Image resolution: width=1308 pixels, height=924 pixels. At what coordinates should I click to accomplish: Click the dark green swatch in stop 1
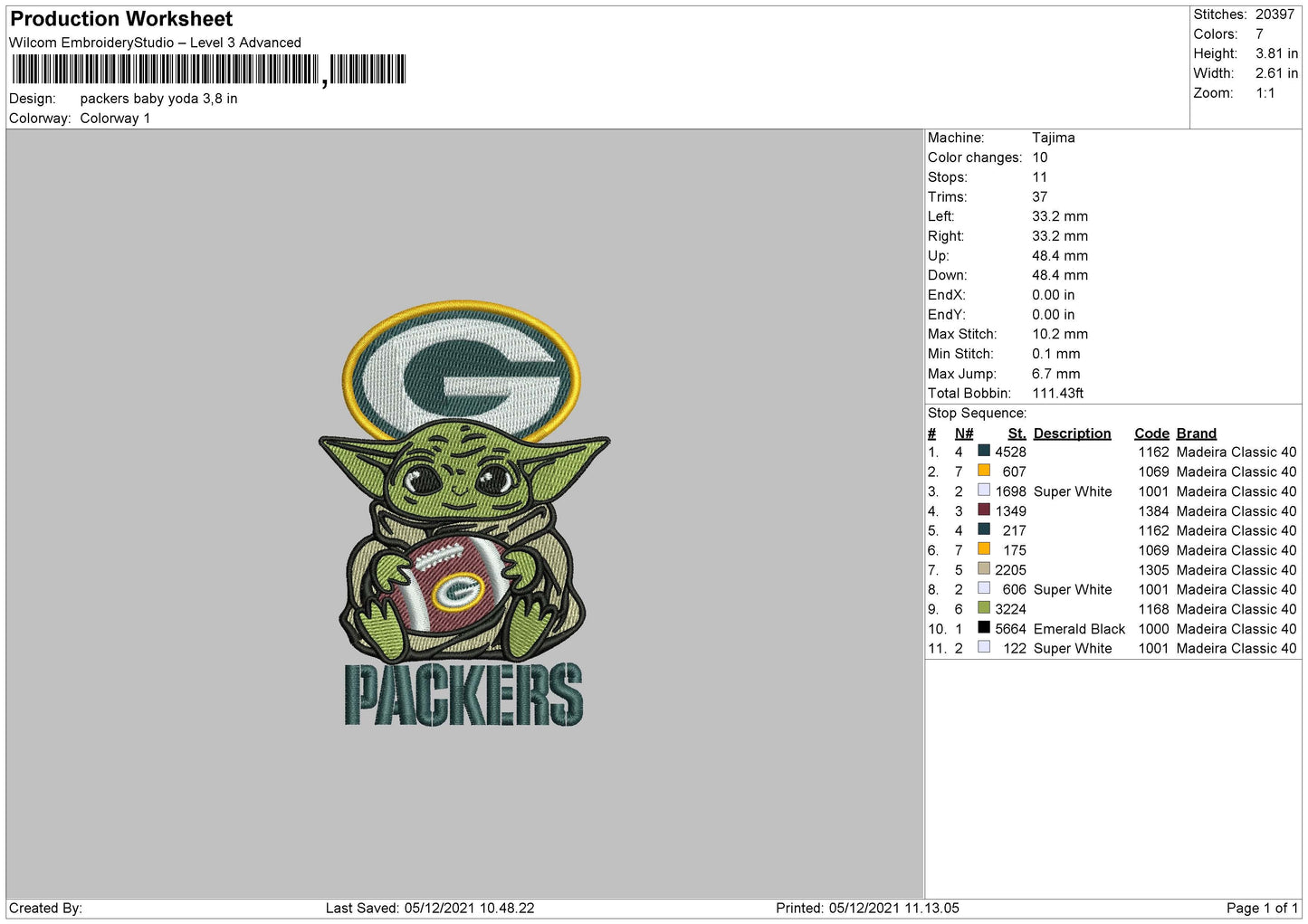tap(983, 451)
